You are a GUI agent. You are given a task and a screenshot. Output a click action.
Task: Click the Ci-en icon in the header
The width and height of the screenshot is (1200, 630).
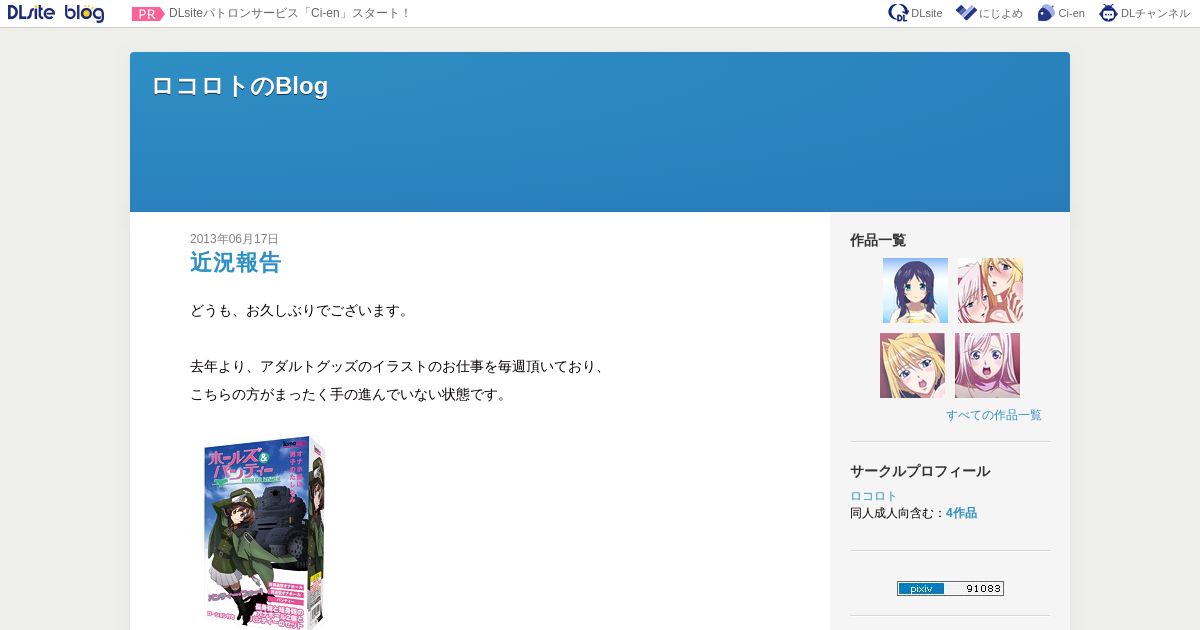(x=1046, y=13)
